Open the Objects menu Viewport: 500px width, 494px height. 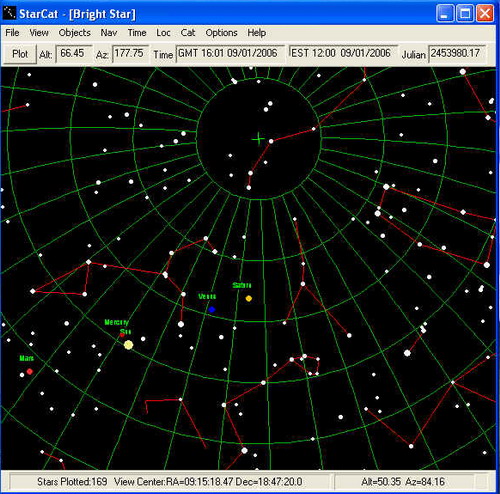74,33
